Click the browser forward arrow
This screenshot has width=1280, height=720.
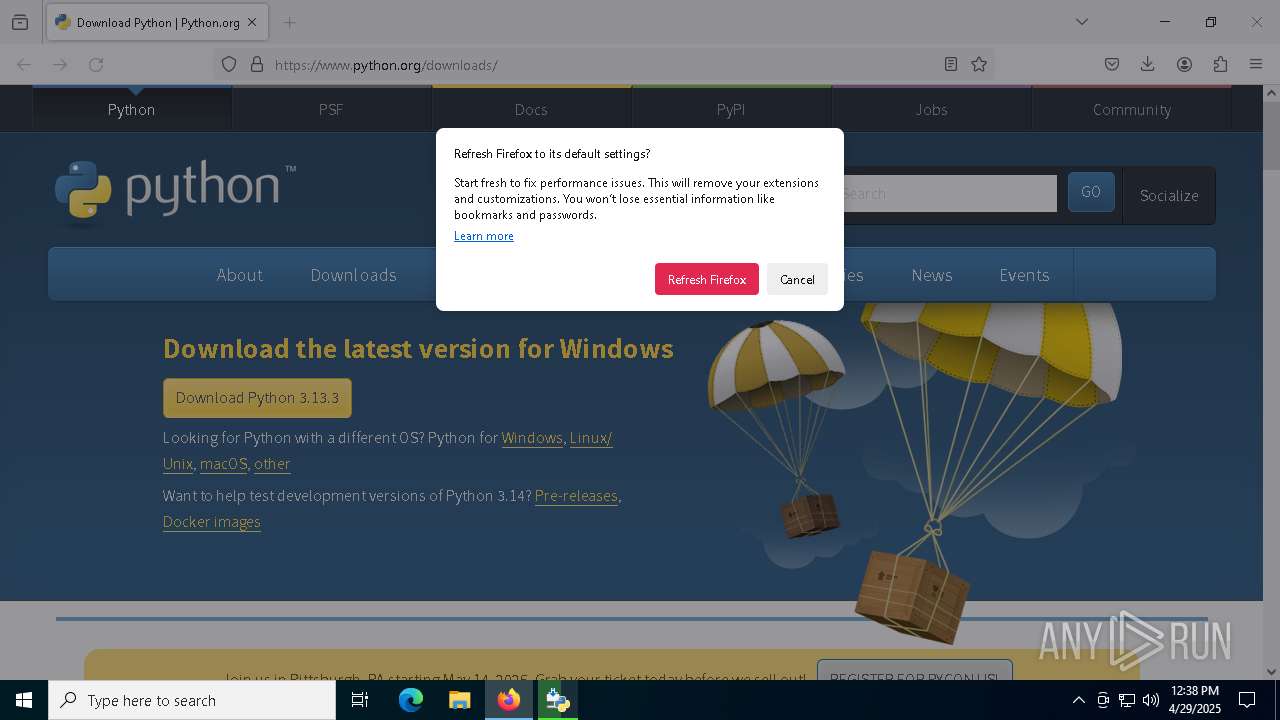tap(60, 64)
